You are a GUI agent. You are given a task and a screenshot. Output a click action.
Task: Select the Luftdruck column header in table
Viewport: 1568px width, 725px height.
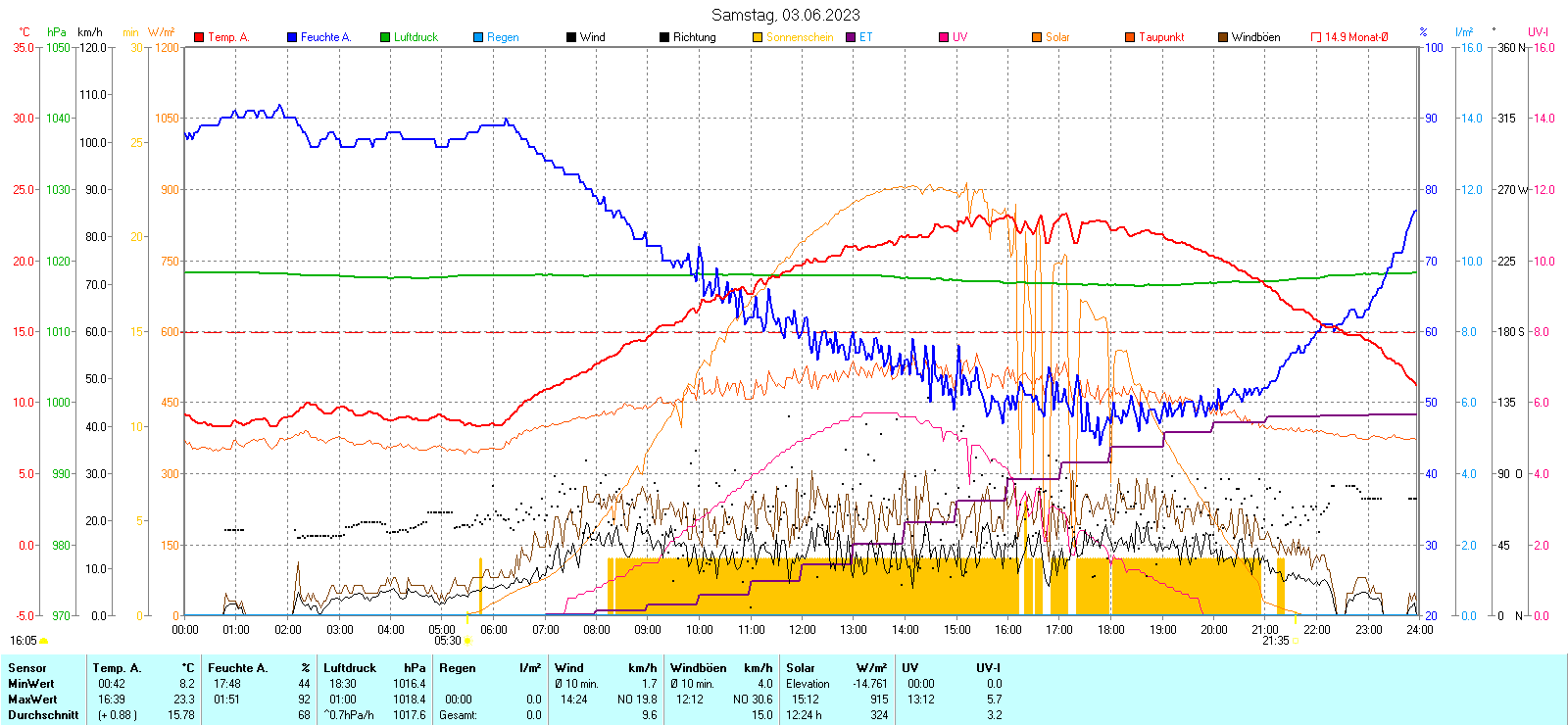tap(349, 668)
